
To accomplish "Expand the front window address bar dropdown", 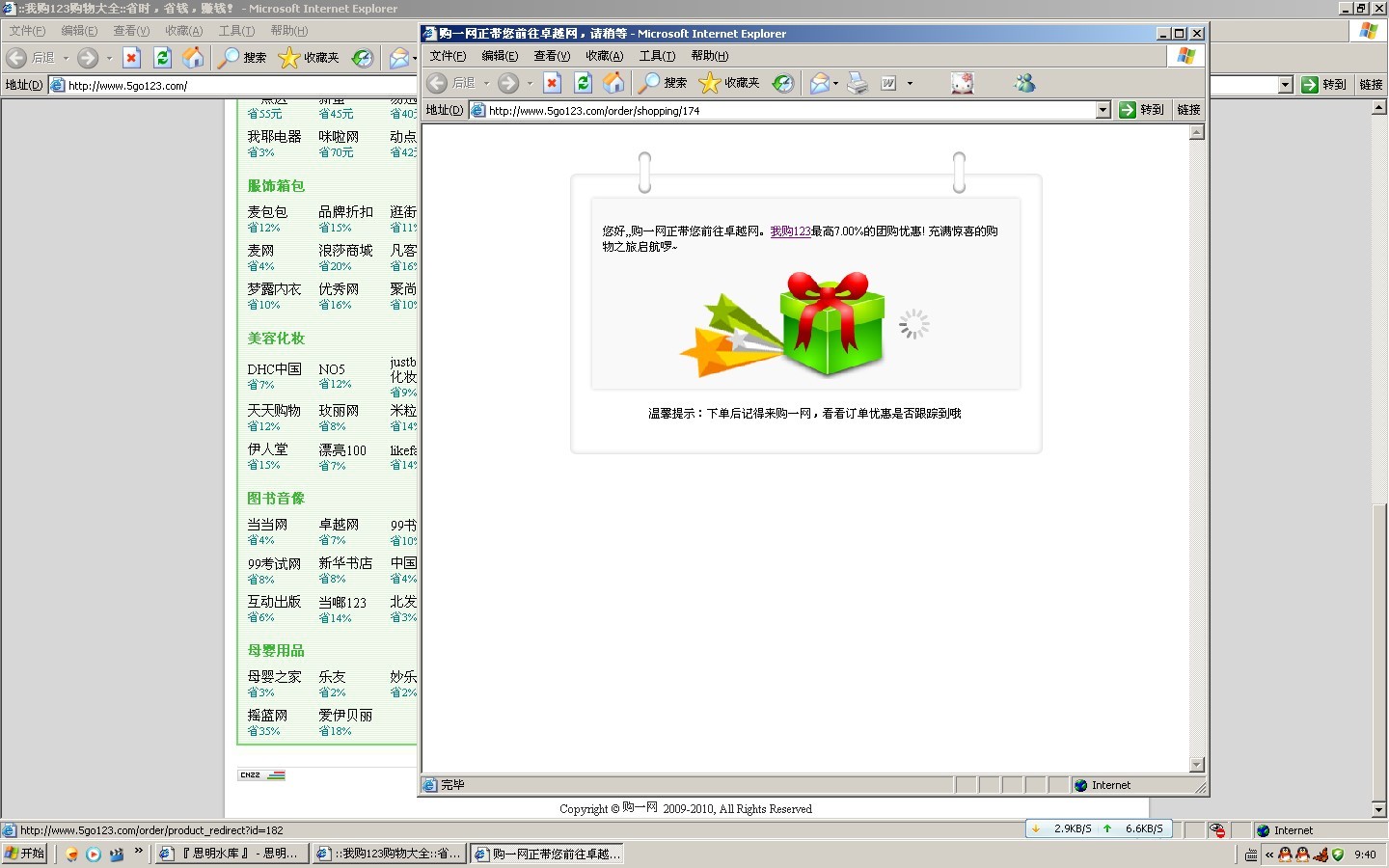I will point(1103,110).
